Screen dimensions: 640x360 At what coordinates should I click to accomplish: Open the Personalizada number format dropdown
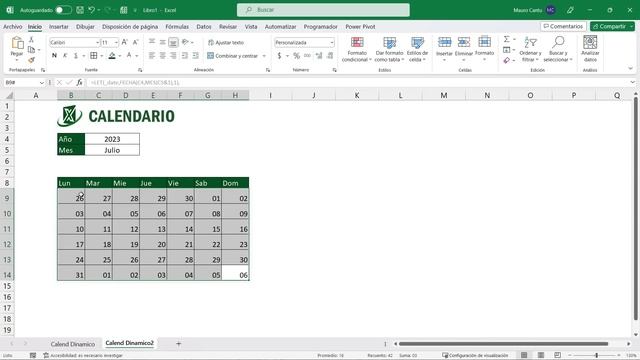(x=332, y=42)
